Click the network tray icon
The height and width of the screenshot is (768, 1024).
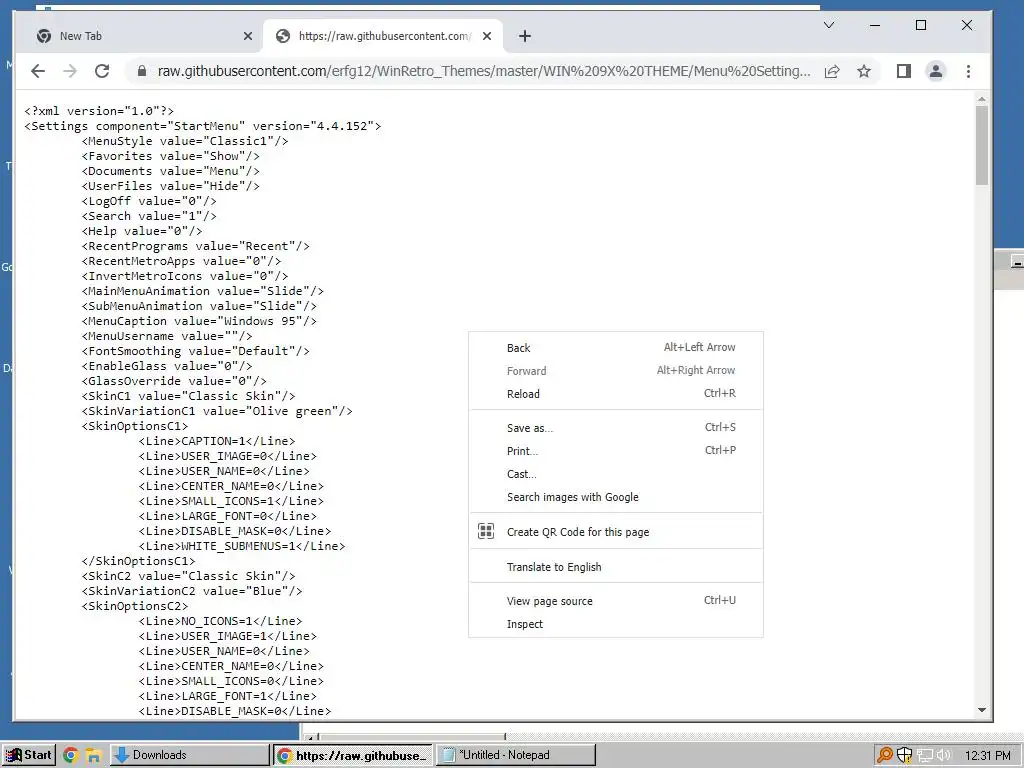[x=925, y=755]
